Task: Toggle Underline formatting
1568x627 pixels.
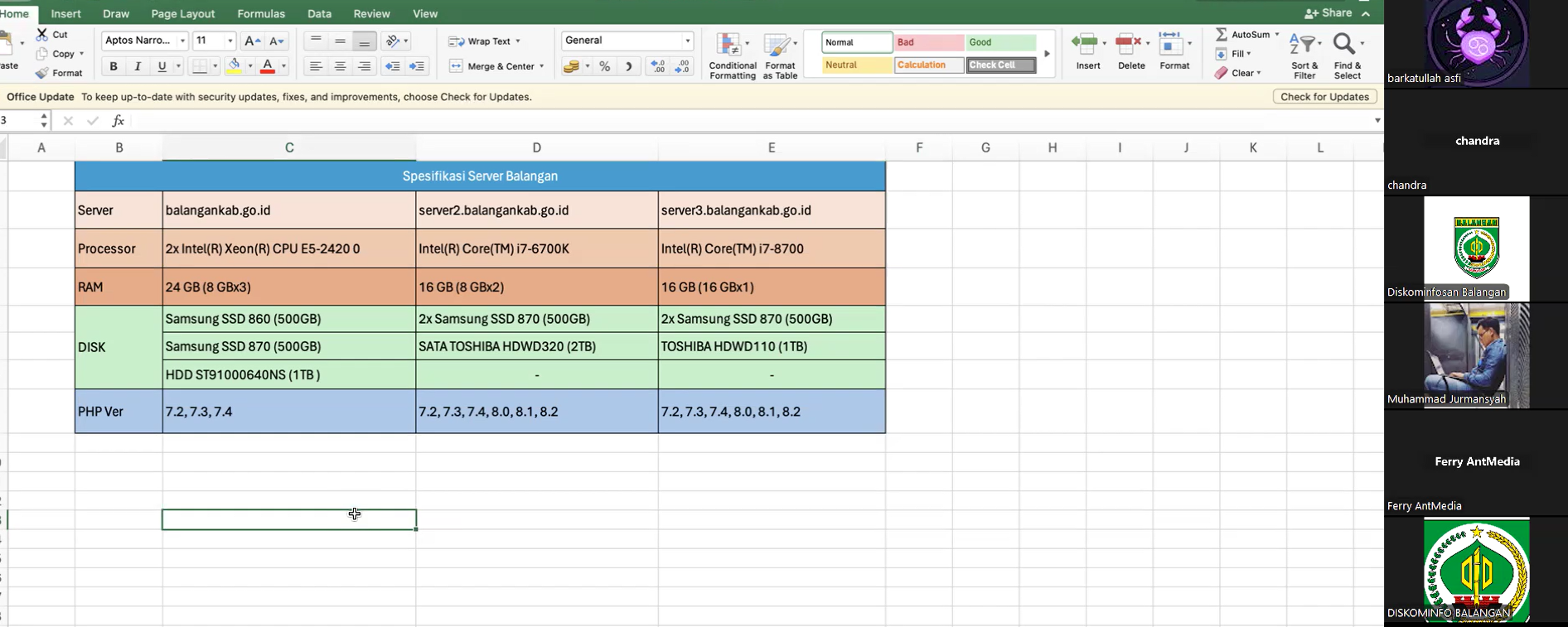Action: [x=162, y=66]
